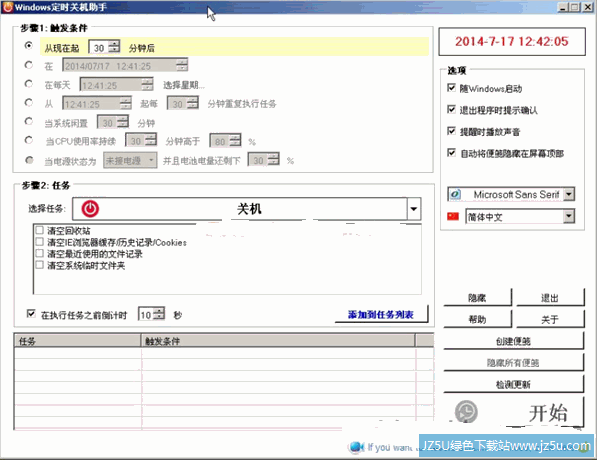Click the app icon in the title bar

coord(8,7)
